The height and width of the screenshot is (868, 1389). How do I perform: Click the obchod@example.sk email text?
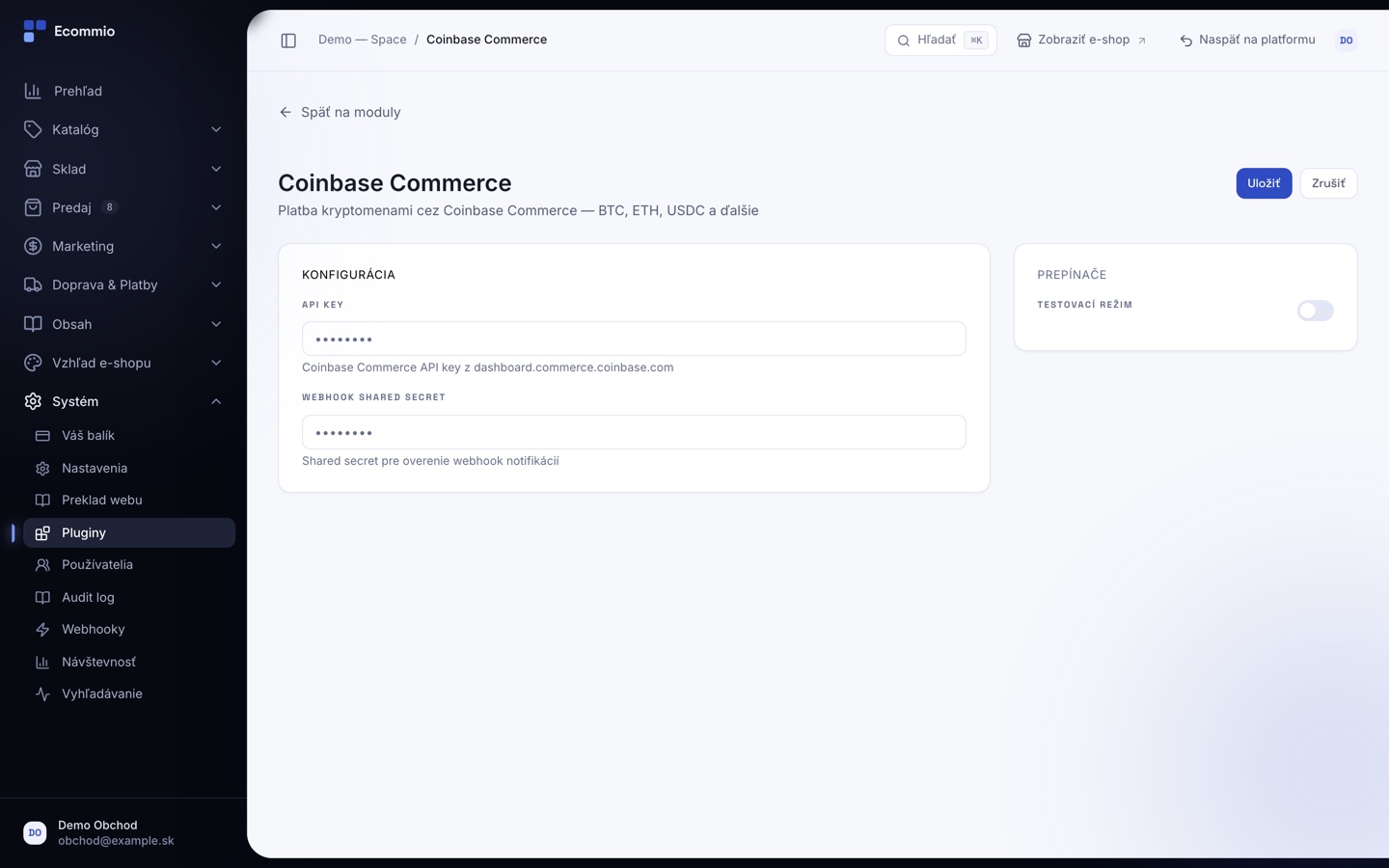(116, 841)
